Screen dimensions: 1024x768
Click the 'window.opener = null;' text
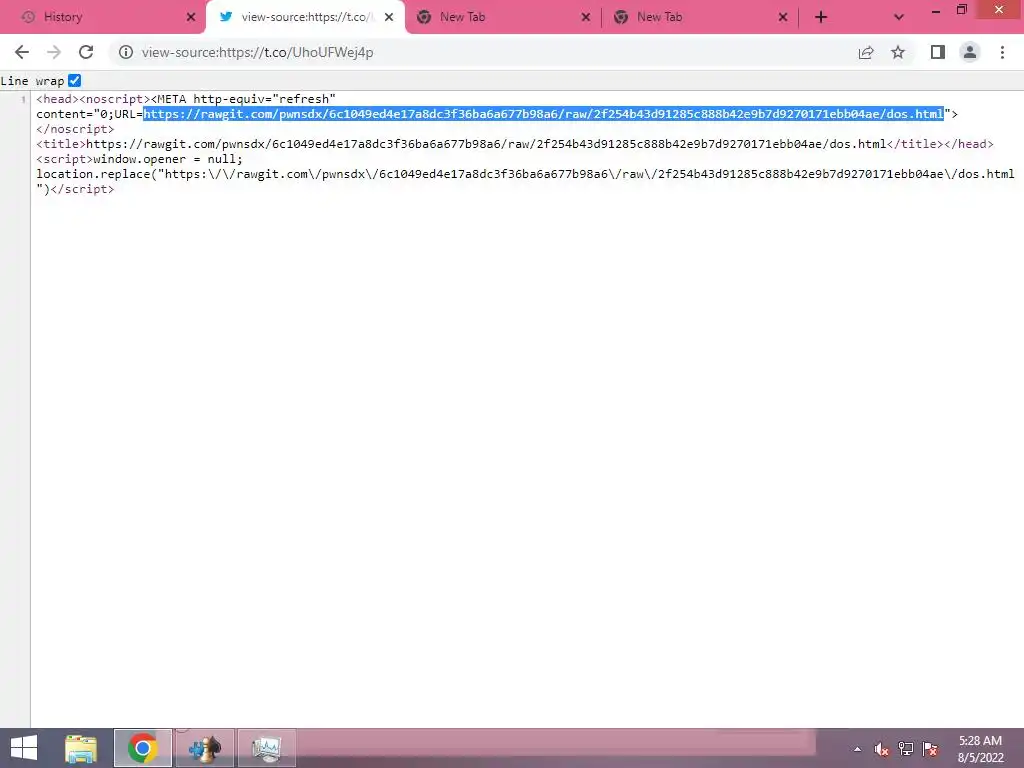pyautogui.click(x=168, y=159)
